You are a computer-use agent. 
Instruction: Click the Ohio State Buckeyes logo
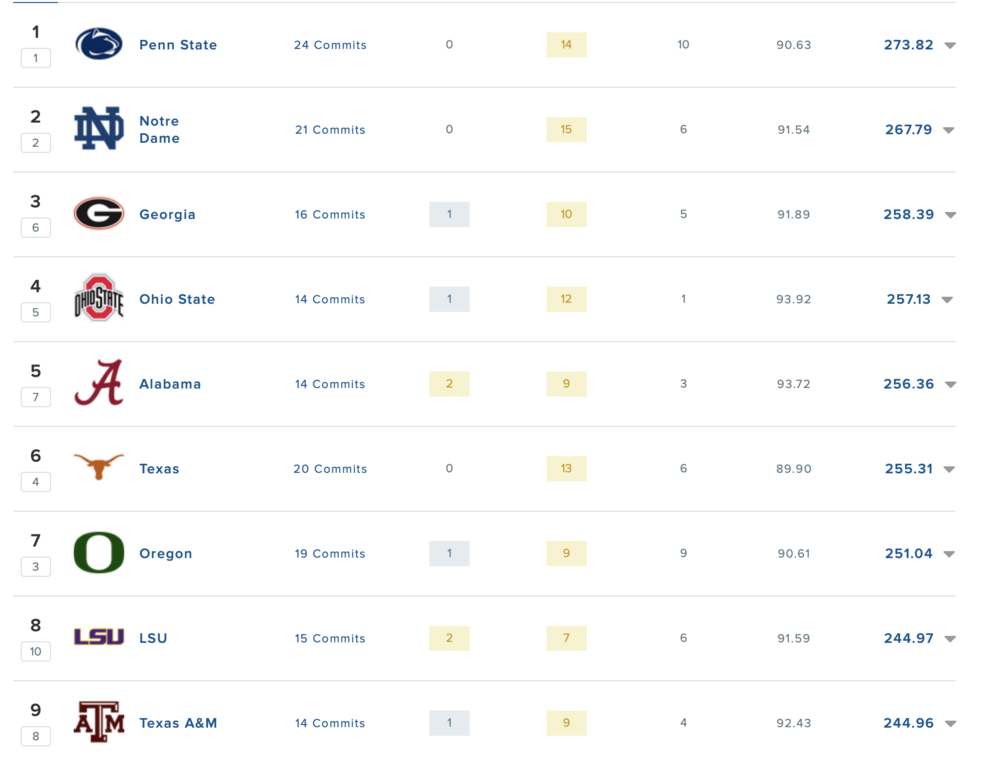tap(99, 298)
